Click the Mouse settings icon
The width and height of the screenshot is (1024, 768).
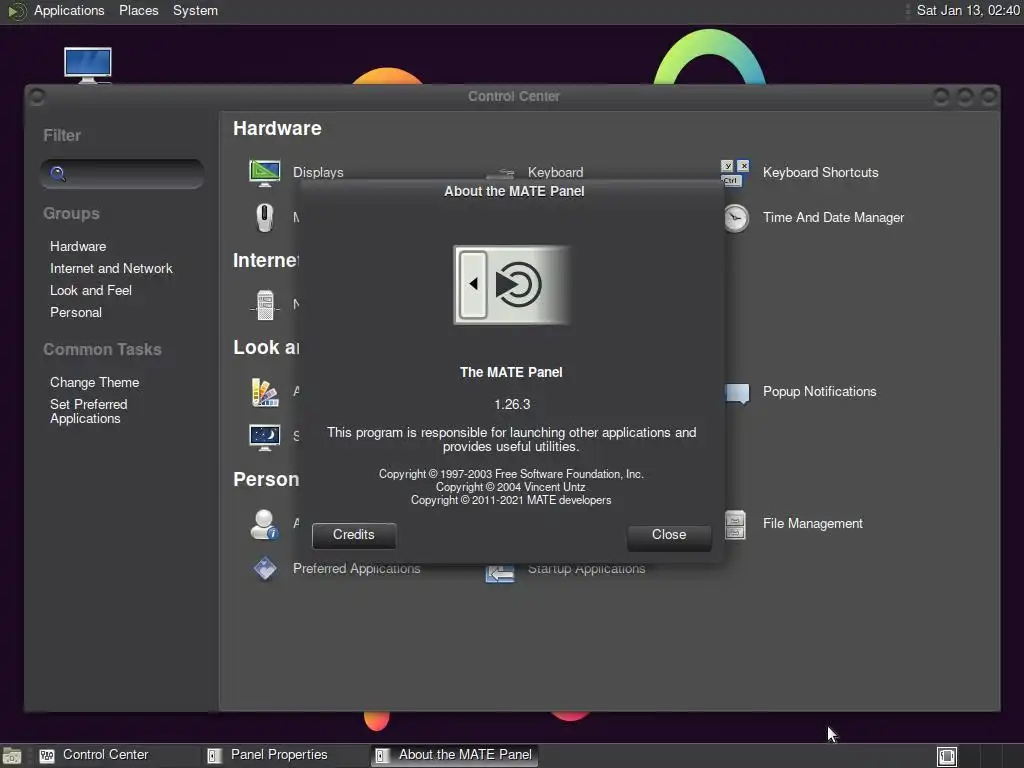264,217
